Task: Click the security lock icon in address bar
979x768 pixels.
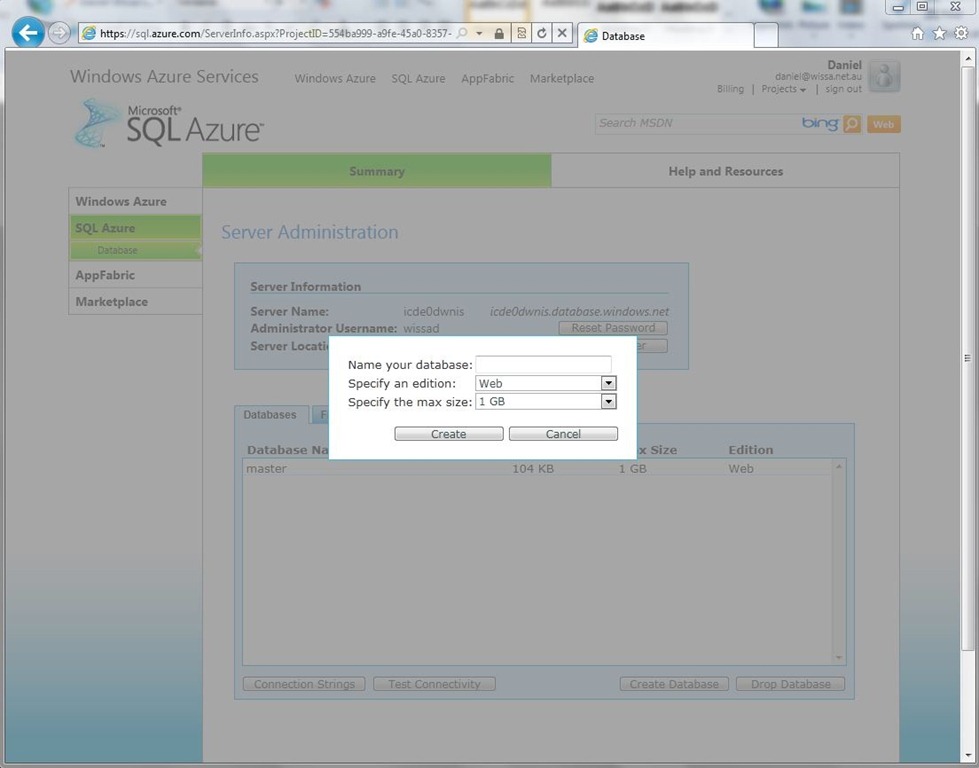Action: (x=499, y=34)
